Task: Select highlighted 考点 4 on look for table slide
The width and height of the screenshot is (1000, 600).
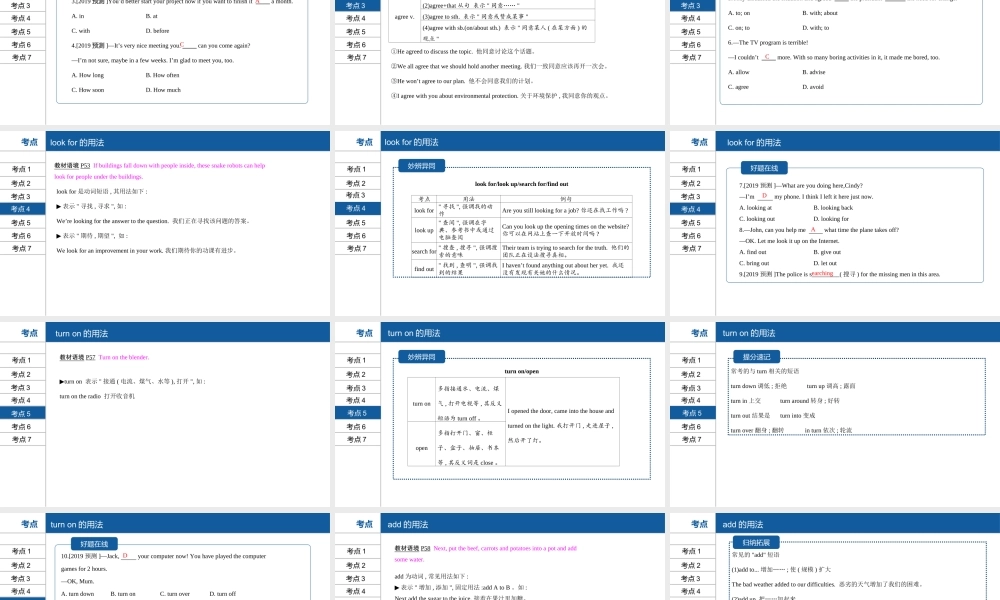Action: (x=357, y=208)
